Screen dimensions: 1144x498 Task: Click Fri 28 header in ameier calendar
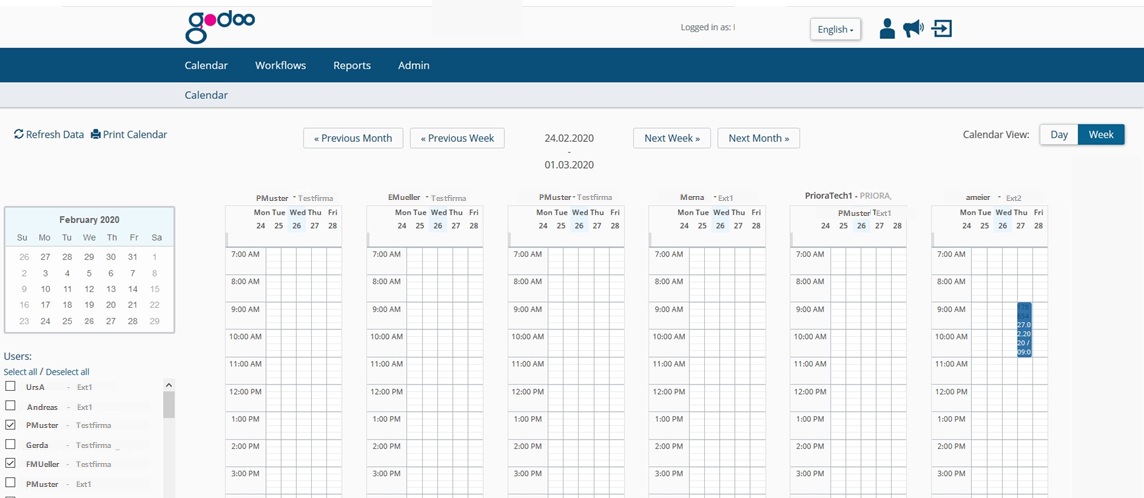coord(1039,219)
